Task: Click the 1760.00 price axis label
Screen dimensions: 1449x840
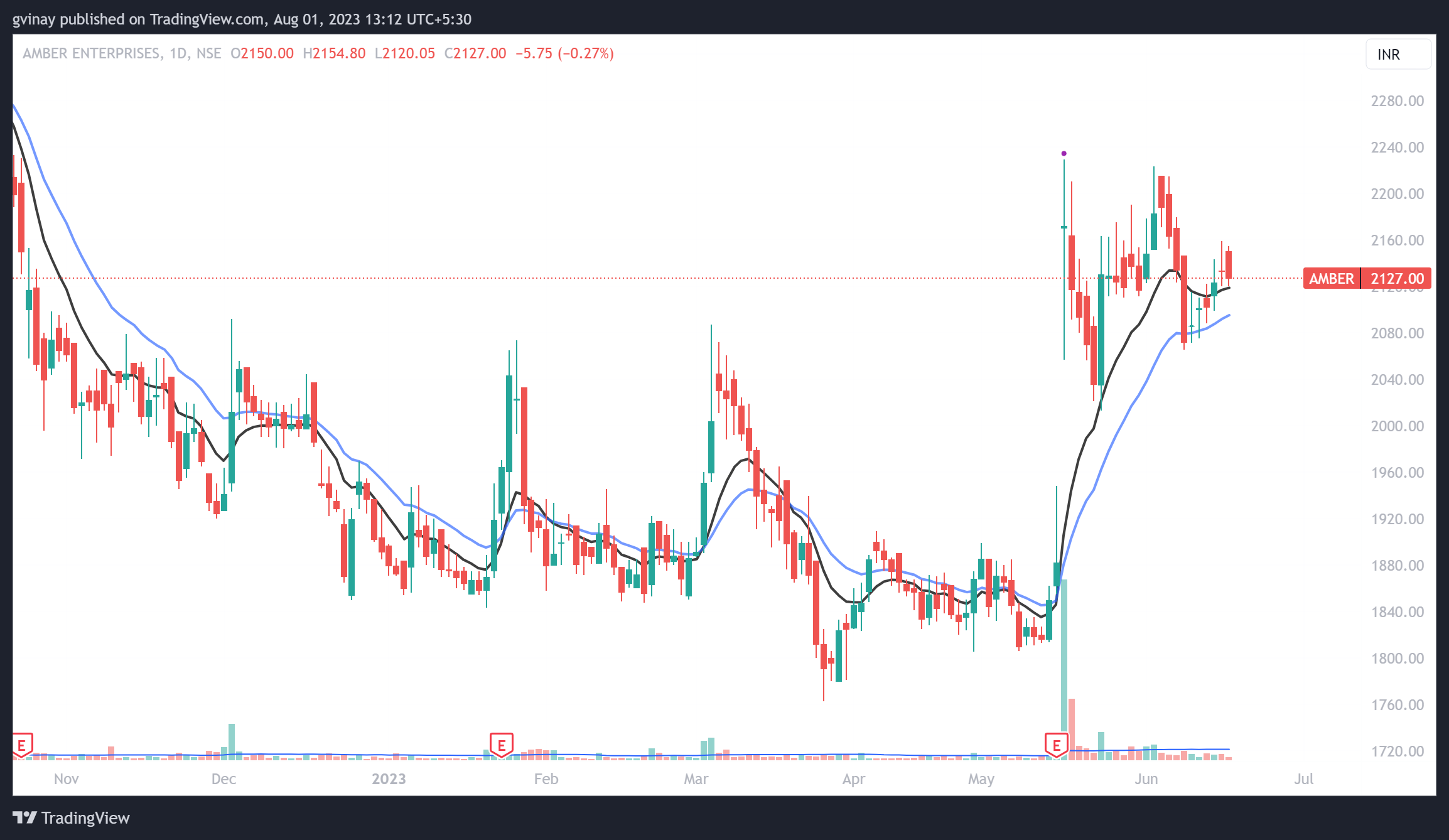Action: pos(1397,705)
